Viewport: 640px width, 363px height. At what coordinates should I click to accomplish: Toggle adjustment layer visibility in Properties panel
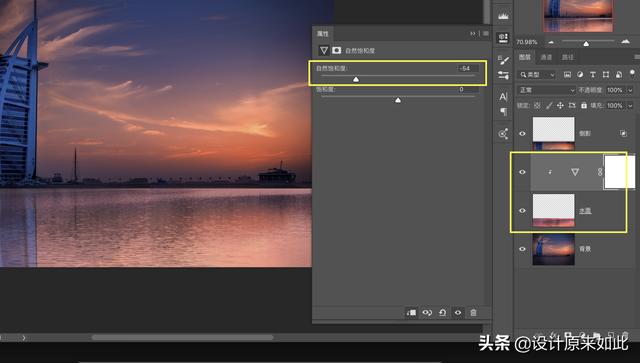pyautogui.click(x=458, y=312)
